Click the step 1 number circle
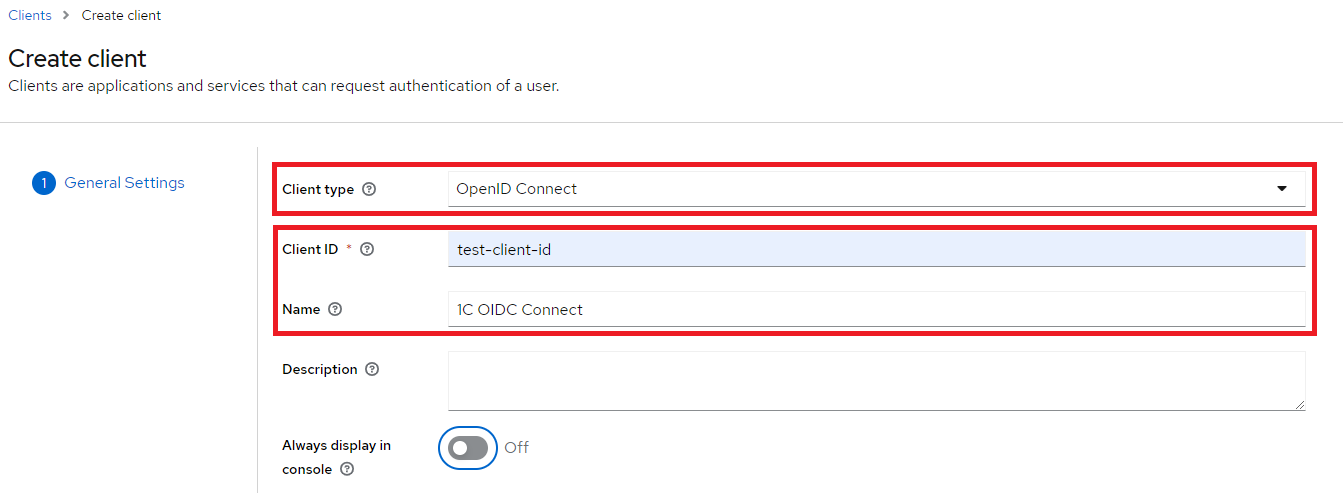Image resolution: width=1343 pixels, height=493 pixels. 44,183
